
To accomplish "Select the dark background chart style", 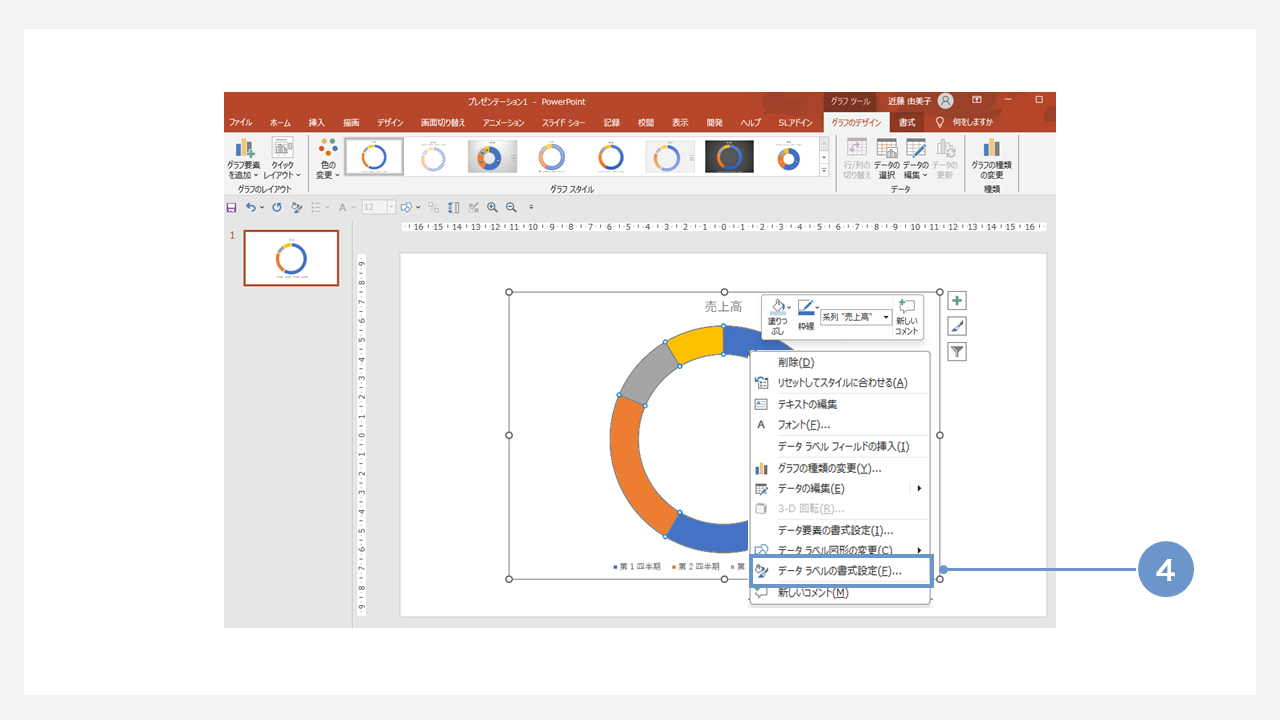I will 729,157.
